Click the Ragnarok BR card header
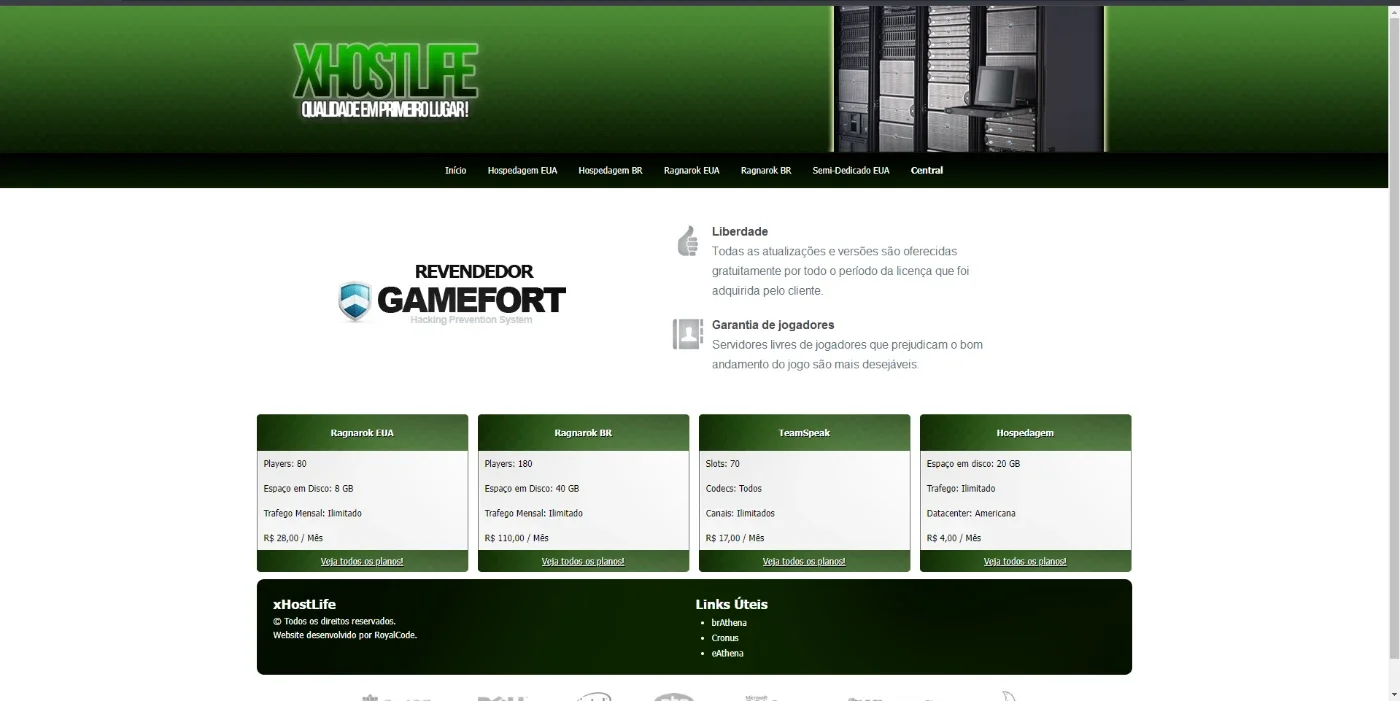Screen dimensions: 1400x701 (x=583, y=433)
